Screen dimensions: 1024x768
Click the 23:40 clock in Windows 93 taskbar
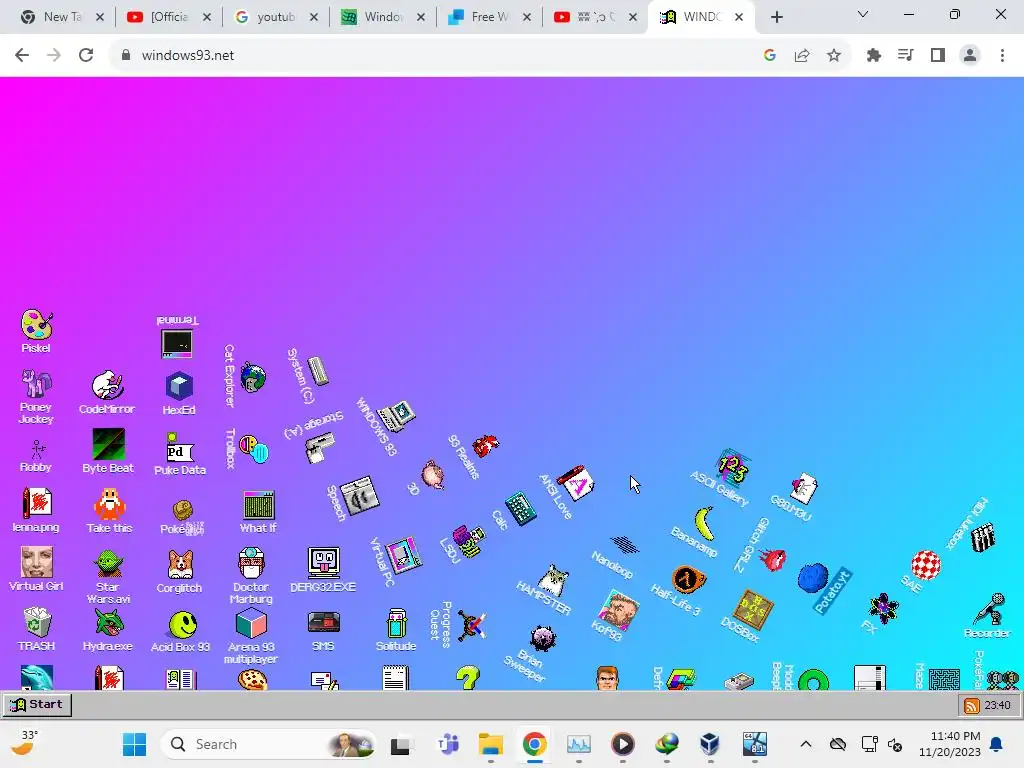(x=997, y=705)
